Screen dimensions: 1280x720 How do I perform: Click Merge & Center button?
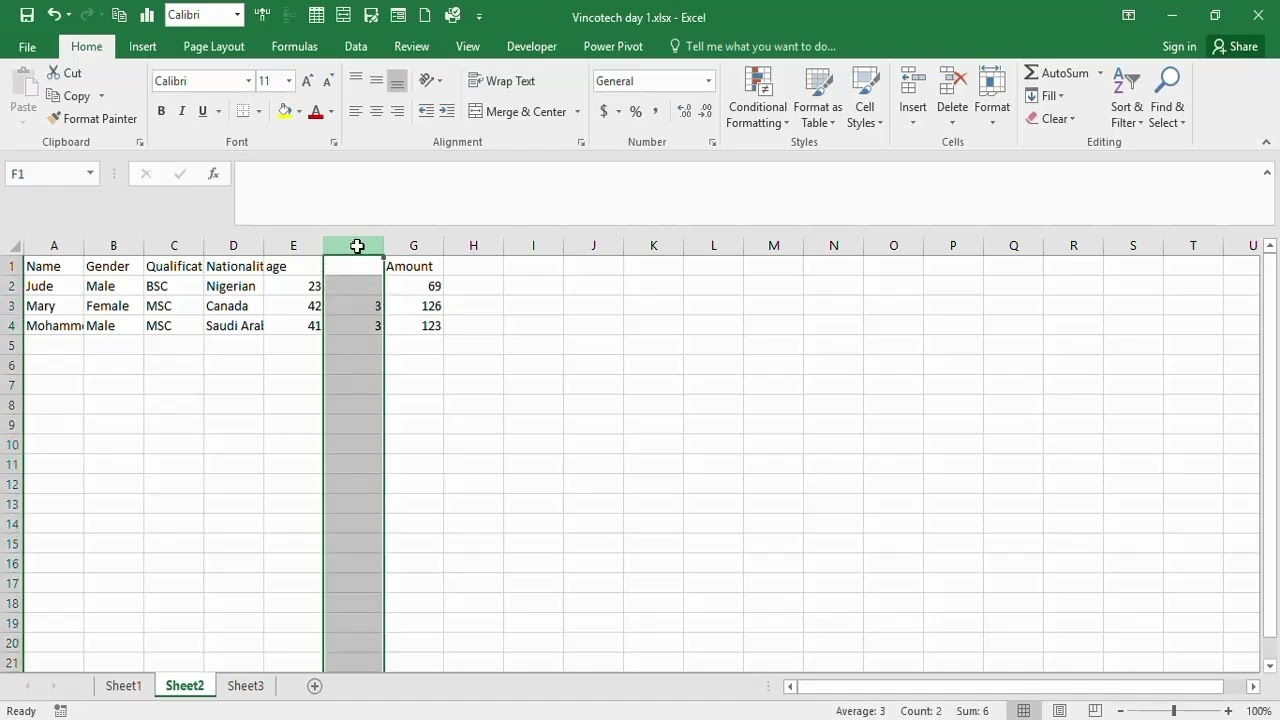click(518, 111)
